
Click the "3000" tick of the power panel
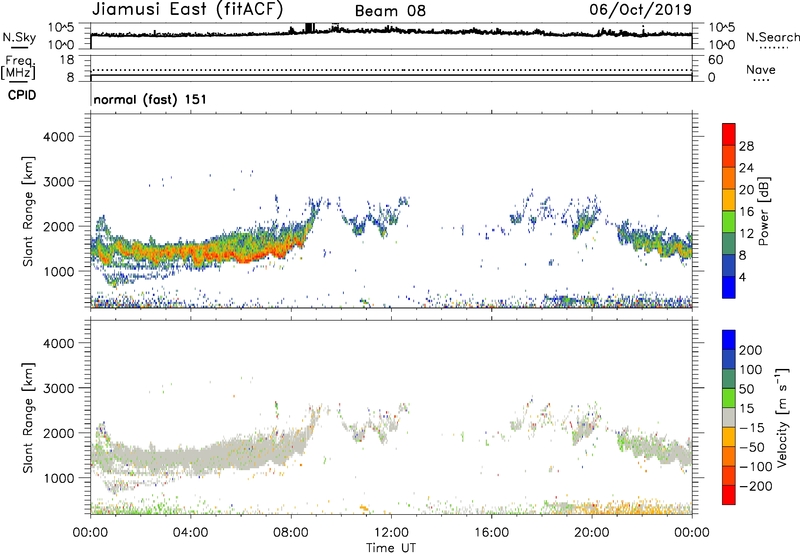[59, 182]
